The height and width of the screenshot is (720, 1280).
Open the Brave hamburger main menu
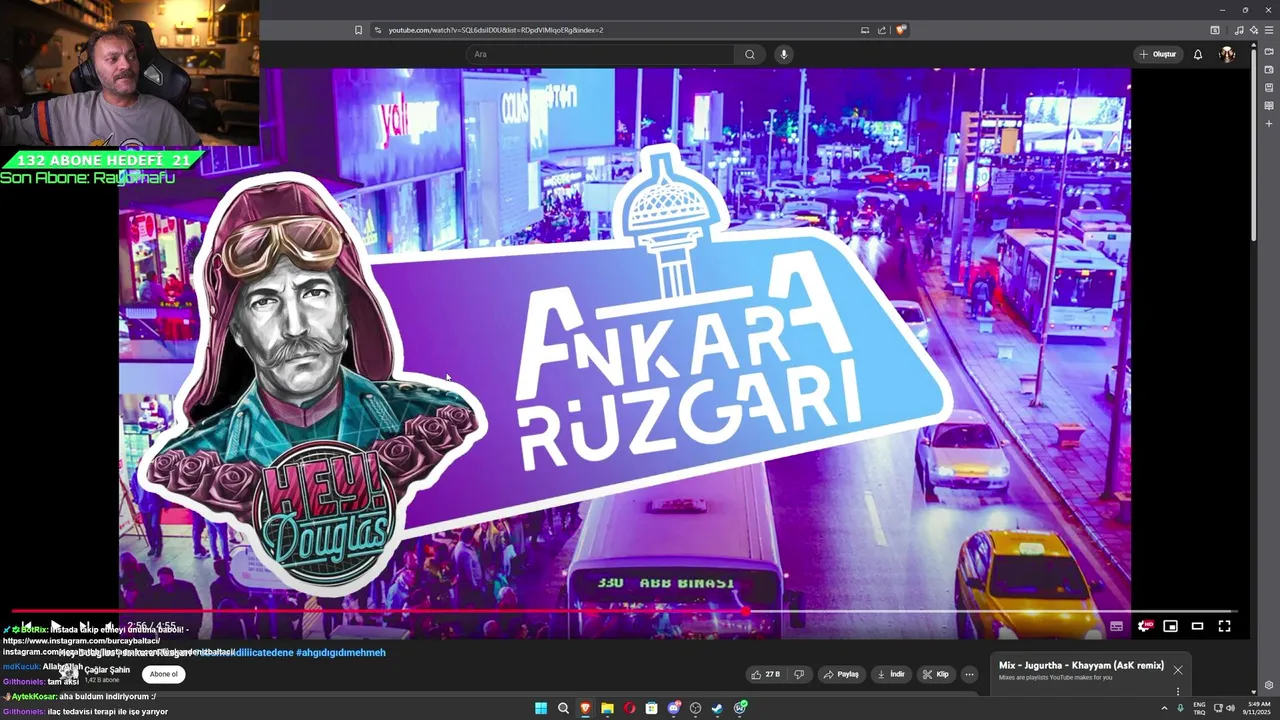pos(1268,30)
